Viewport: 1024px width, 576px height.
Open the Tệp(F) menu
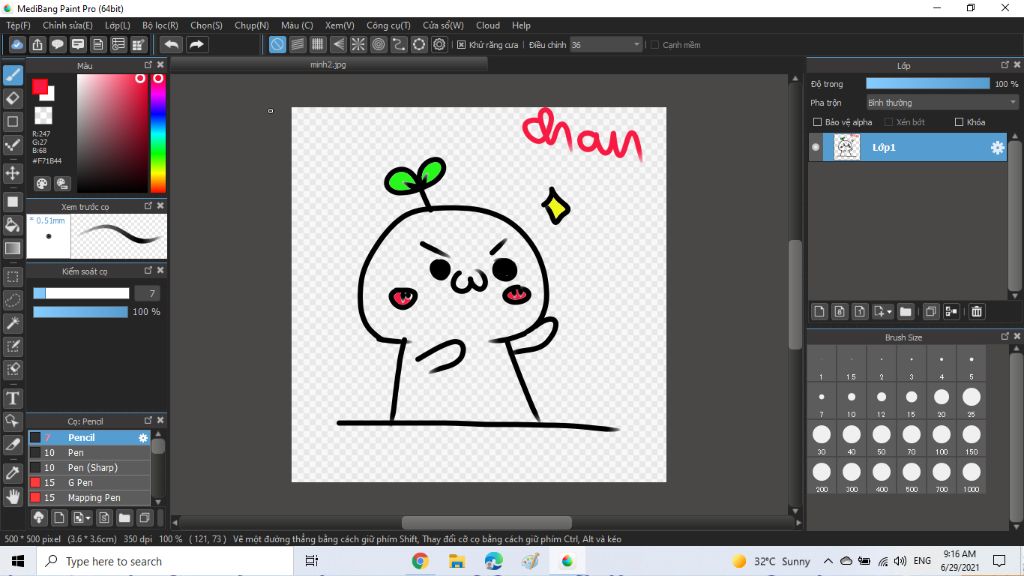[18, 25]
